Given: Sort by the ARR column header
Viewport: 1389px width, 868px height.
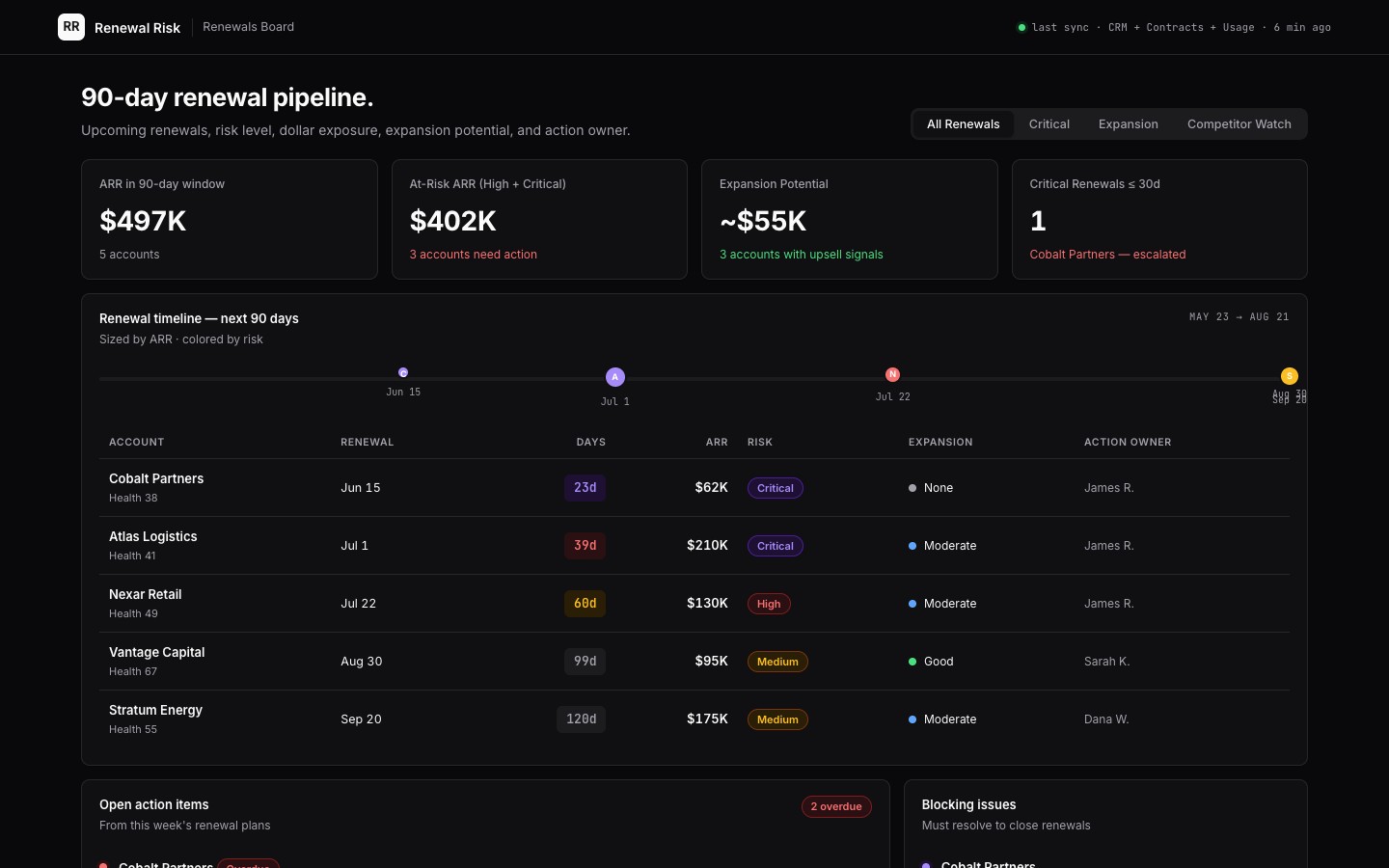Looking at the screenshot, I should coord(717,442).
